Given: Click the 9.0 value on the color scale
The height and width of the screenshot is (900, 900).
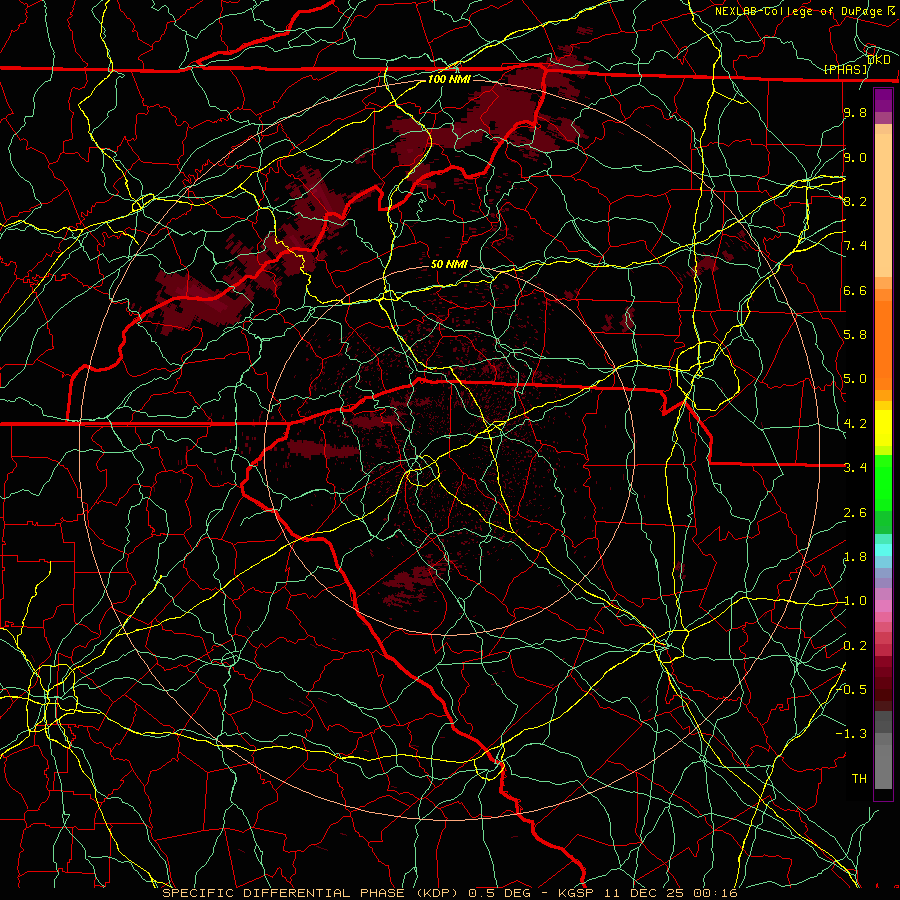Looking at the screenshot, I should click(x=855, y=157).
